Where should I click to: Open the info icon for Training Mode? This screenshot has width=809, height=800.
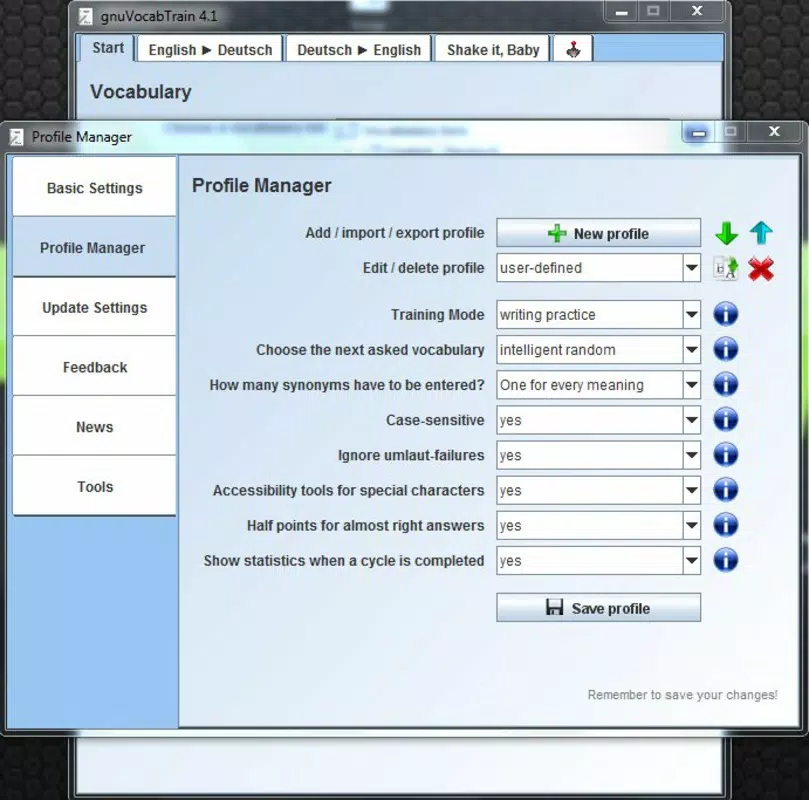(725, 314)
